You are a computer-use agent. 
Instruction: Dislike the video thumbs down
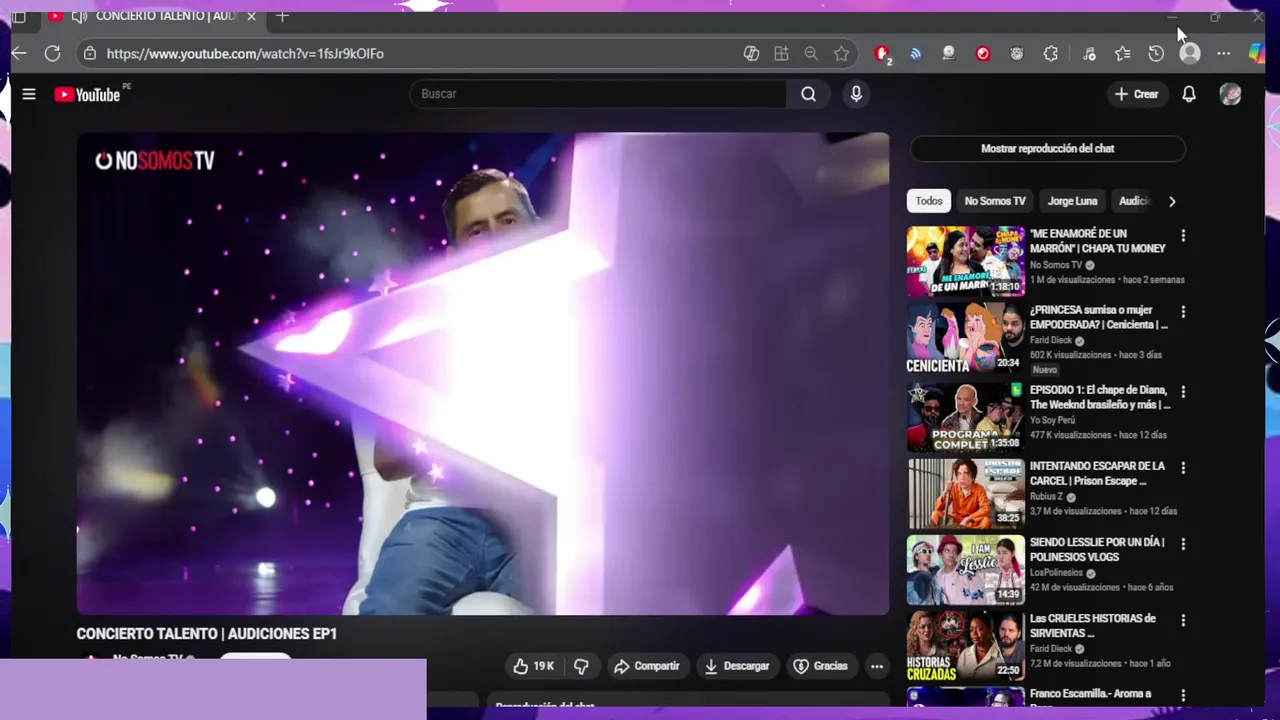pyautogui.click(x=581, y=666)
